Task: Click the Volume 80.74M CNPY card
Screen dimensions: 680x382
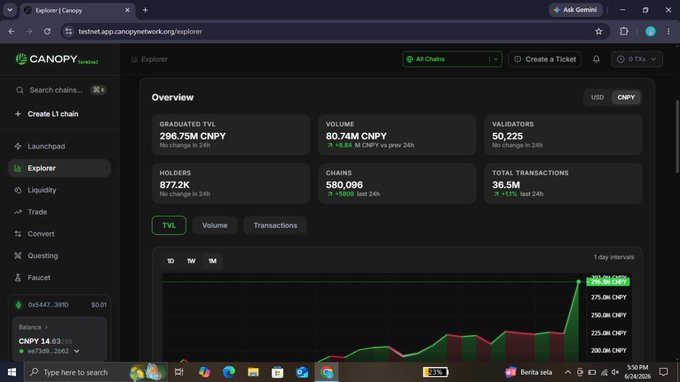Action: [x=397, y=135]
